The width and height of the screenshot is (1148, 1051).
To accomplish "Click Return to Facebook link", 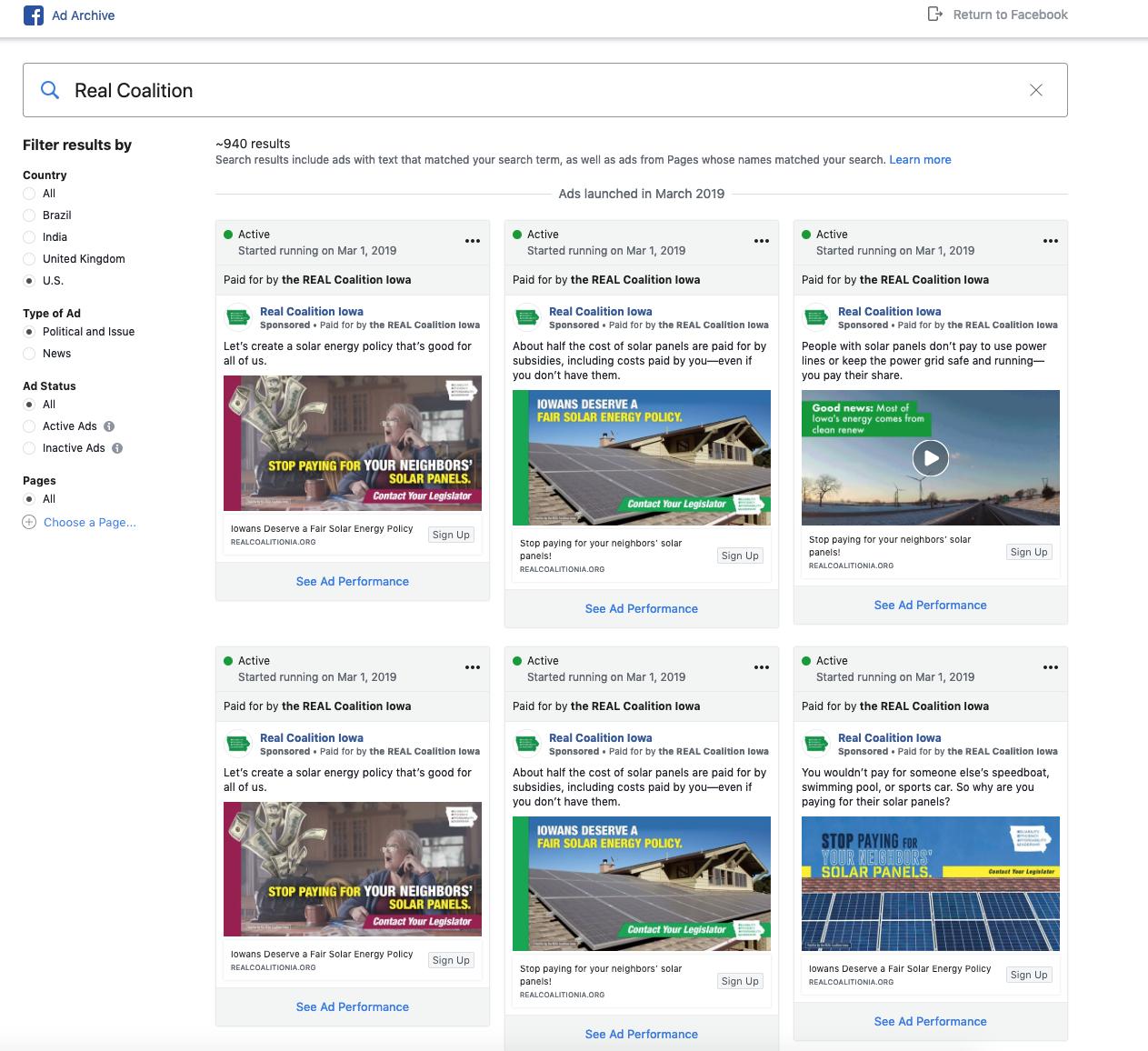I will [1010, 15].
